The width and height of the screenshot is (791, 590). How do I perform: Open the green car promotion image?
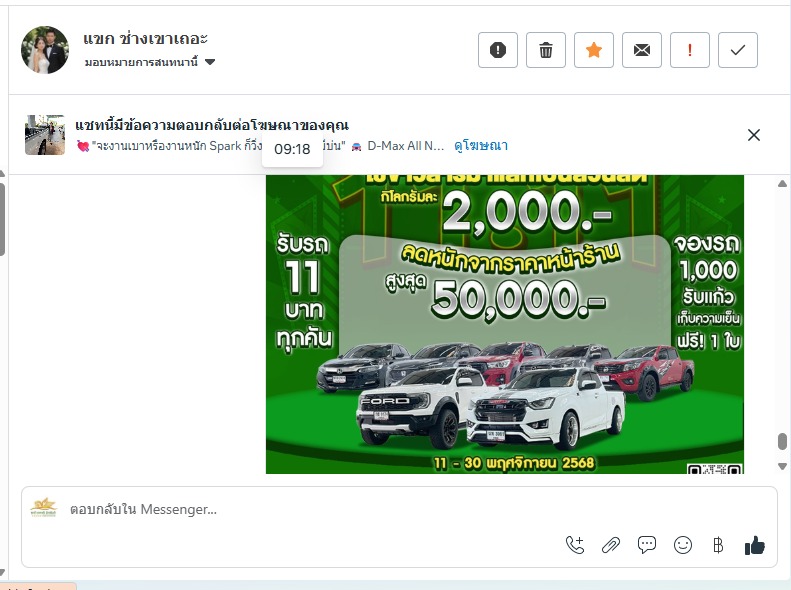coord(504,324)
